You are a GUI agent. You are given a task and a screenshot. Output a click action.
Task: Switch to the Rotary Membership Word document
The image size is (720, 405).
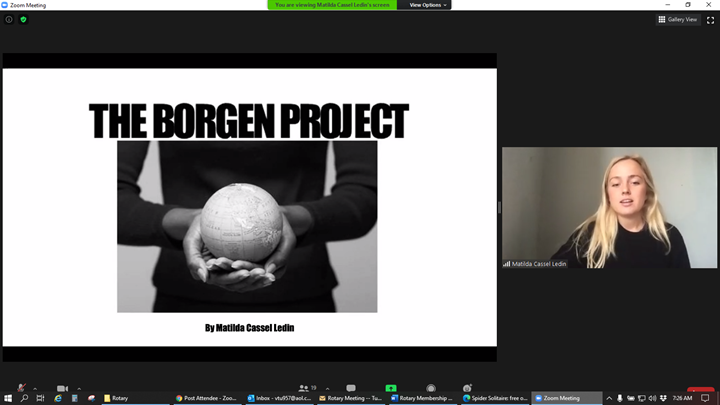coord(422,398)
